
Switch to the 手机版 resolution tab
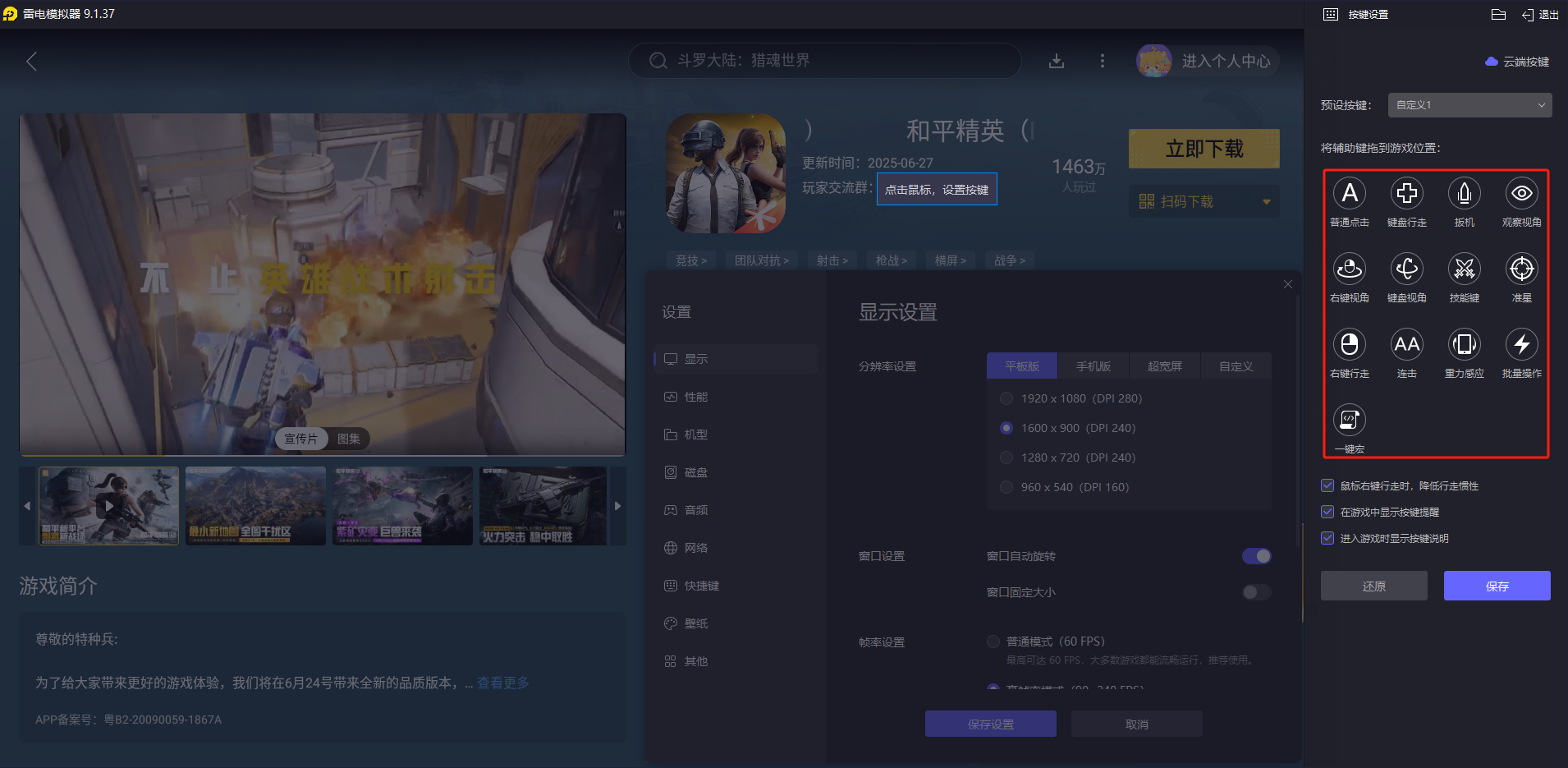pyautogui.click(x=1093, y=366)
